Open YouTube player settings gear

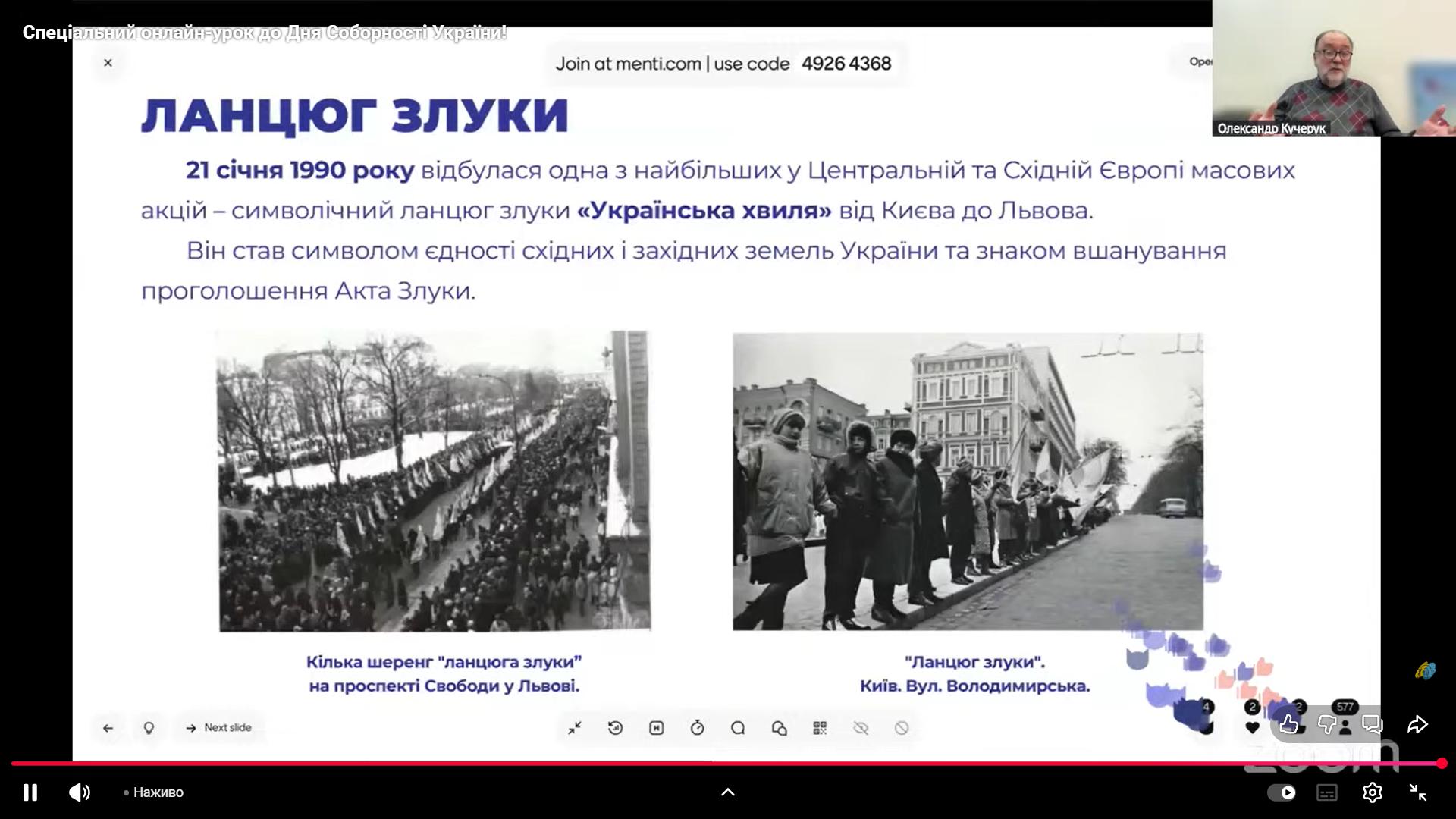(x=1372, y=792)
